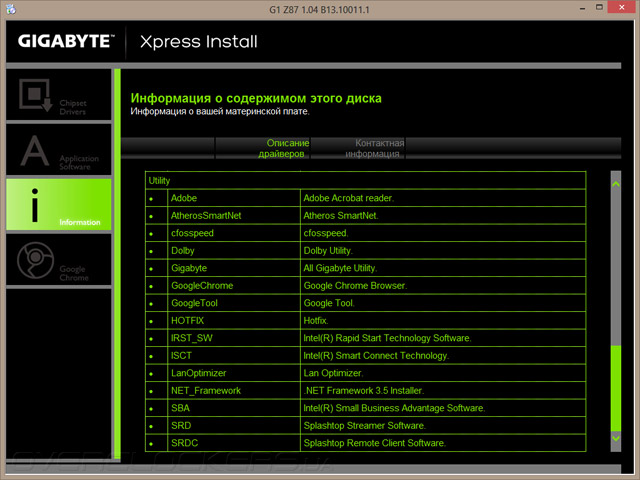Click the 'Hotfix.' description
This screenshot has width=640, height=480.
(316, 321)
